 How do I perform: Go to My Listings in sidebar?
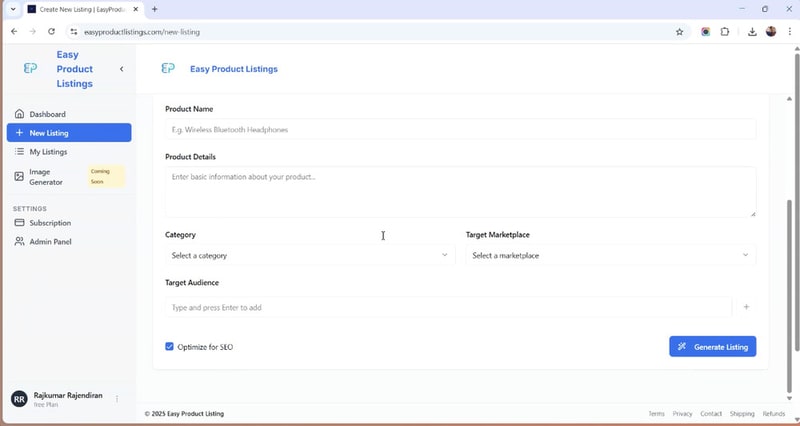tap(48, 152)
